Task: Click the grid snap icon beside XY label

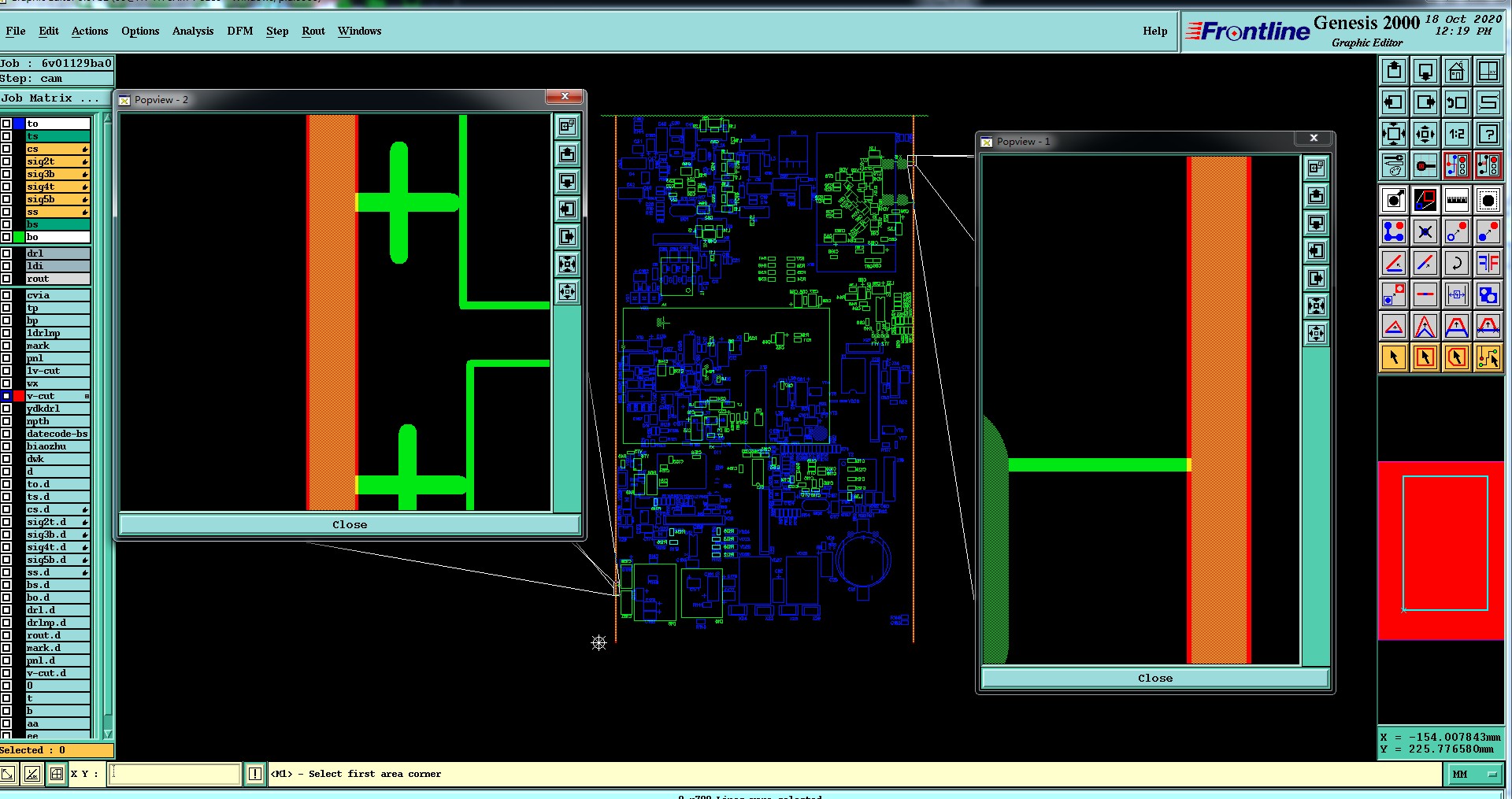Action: pyautogui.click(x=57, y=774)
